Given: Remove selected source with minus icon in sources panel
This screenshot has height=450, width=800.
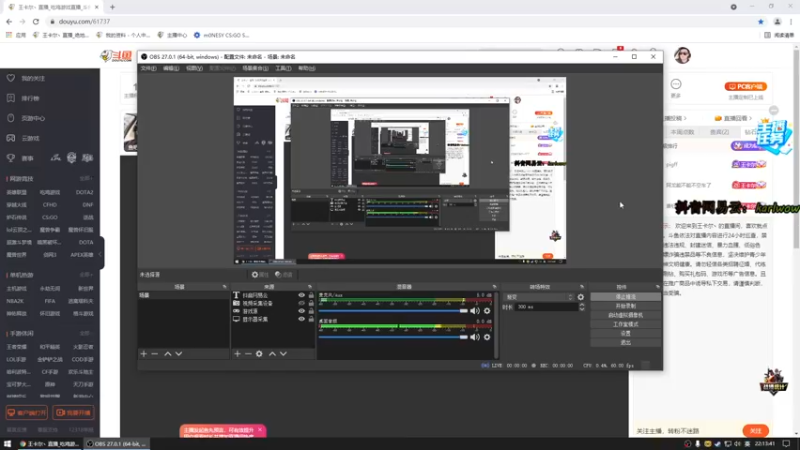Looking at the screenshot, I should click(248, 354).
